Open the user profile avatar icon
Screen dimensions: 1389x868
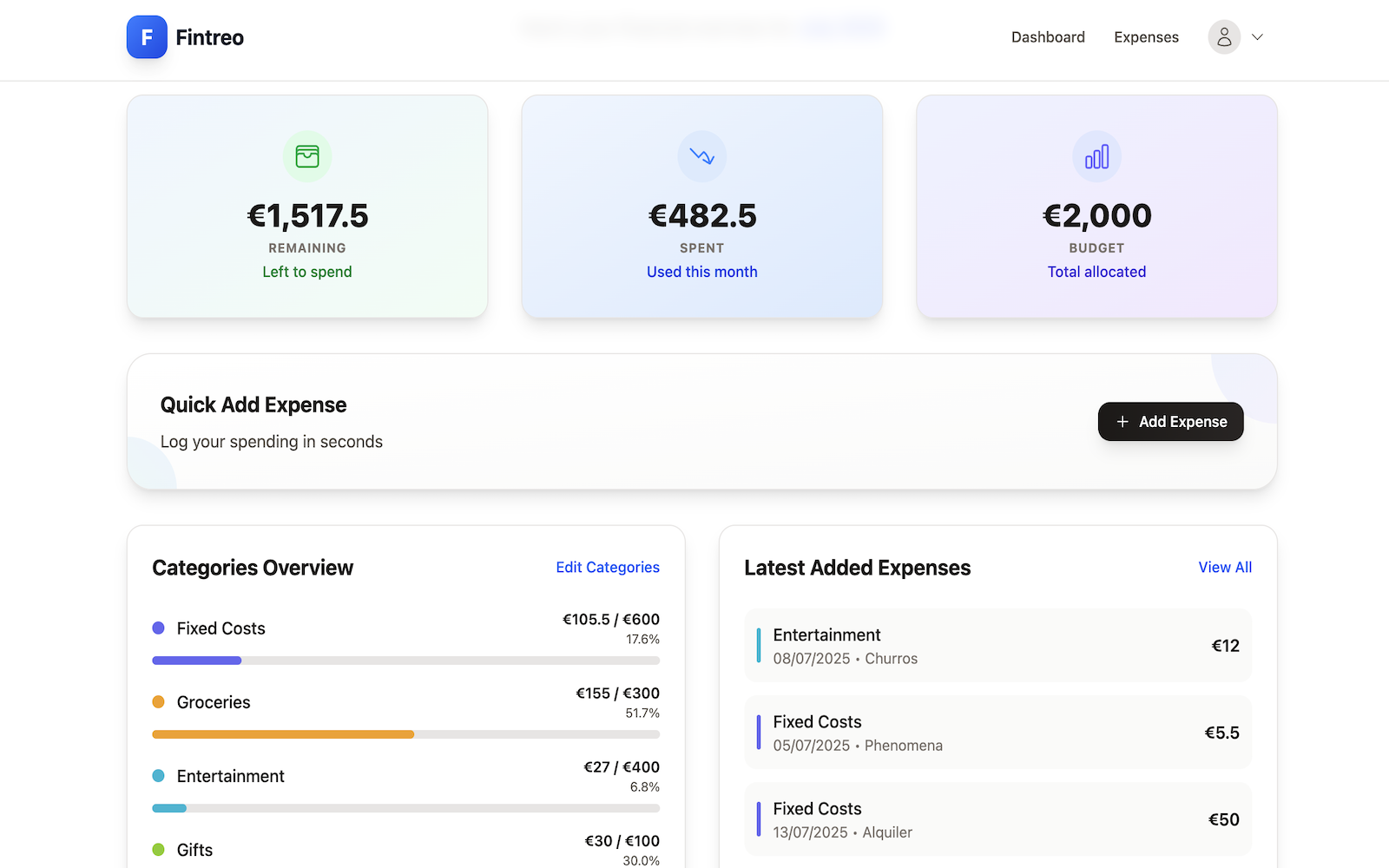(1224, 37)
